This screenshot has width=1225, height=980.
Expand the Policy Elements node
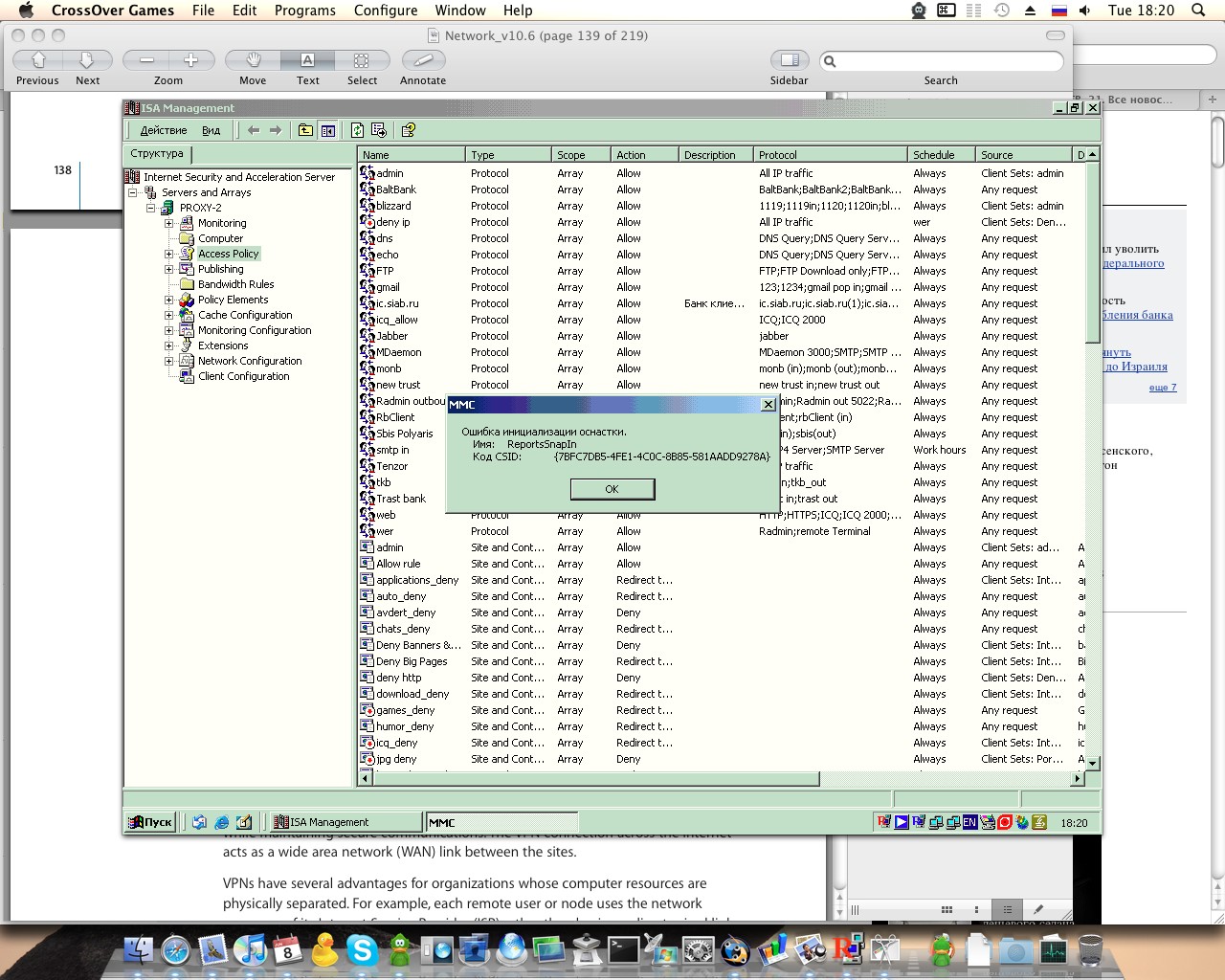[169, 300]
